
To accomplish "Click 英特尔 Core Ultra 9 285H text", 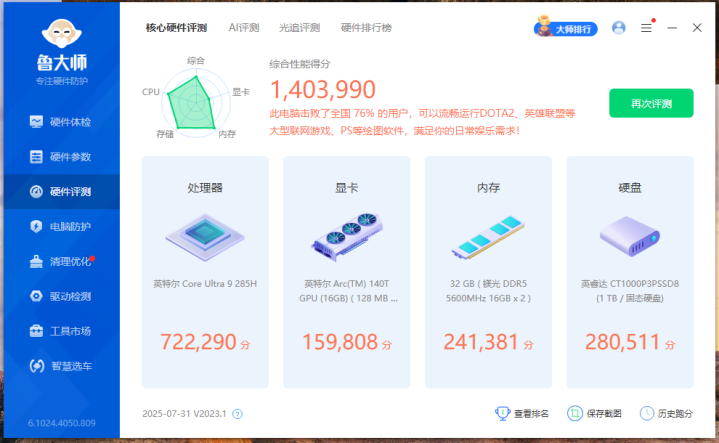I will pyautogui.click(x=205, y=284).
